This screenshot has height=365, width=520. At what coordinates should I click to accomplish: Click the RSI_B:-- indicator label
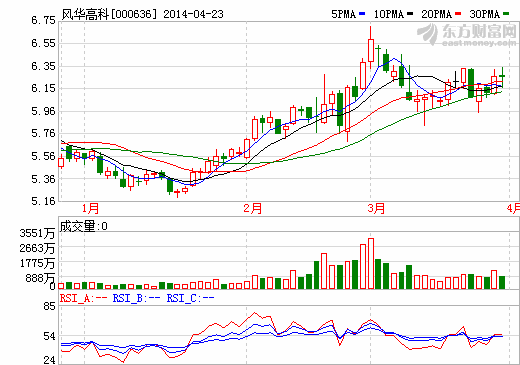point(136,298)
